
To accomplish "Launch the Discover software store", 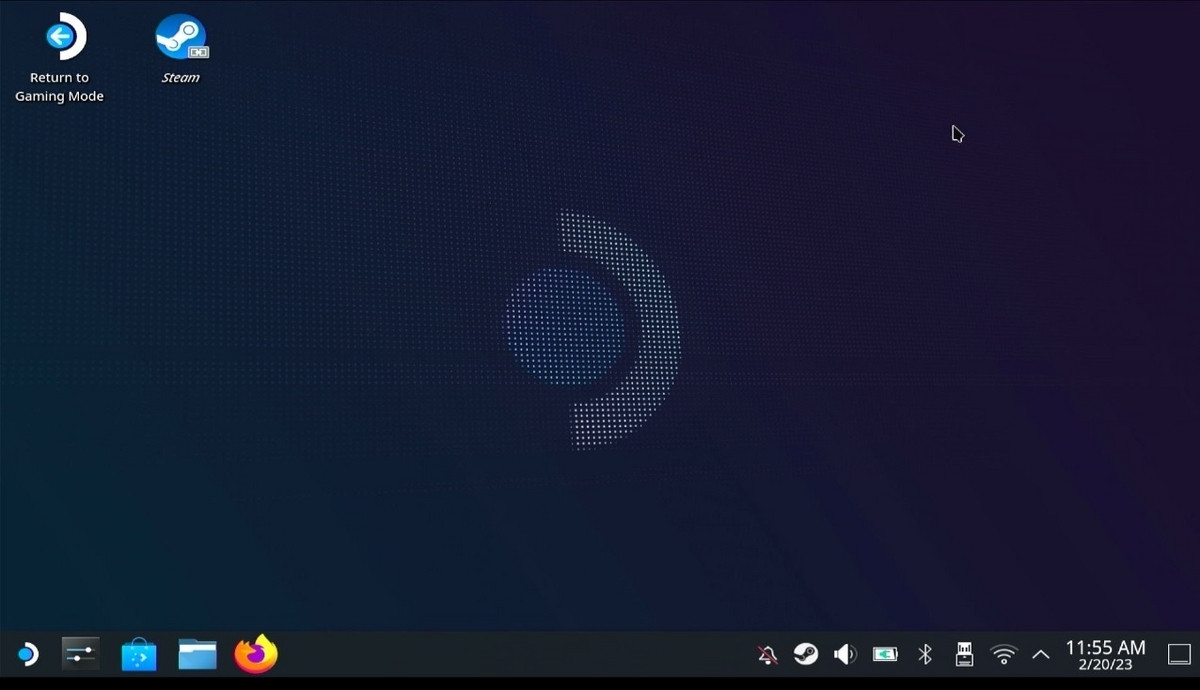I will click(139, 655).
